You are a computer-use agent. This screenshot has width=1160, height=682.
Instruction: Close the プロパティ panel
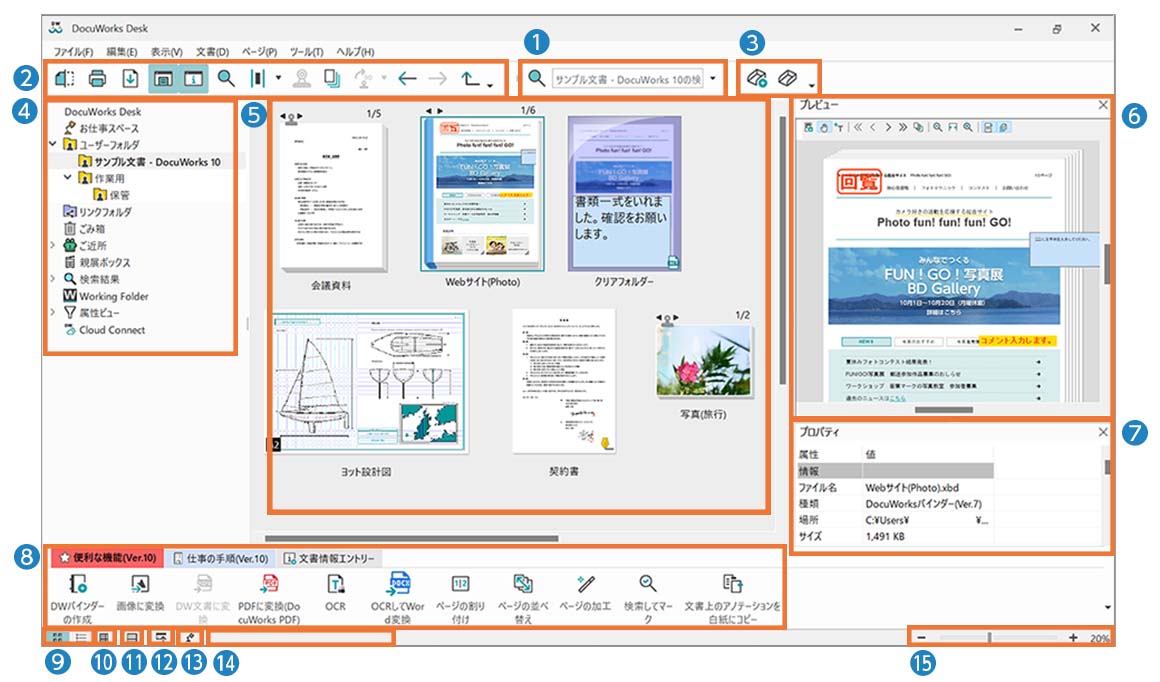[x=1102, y=432]
